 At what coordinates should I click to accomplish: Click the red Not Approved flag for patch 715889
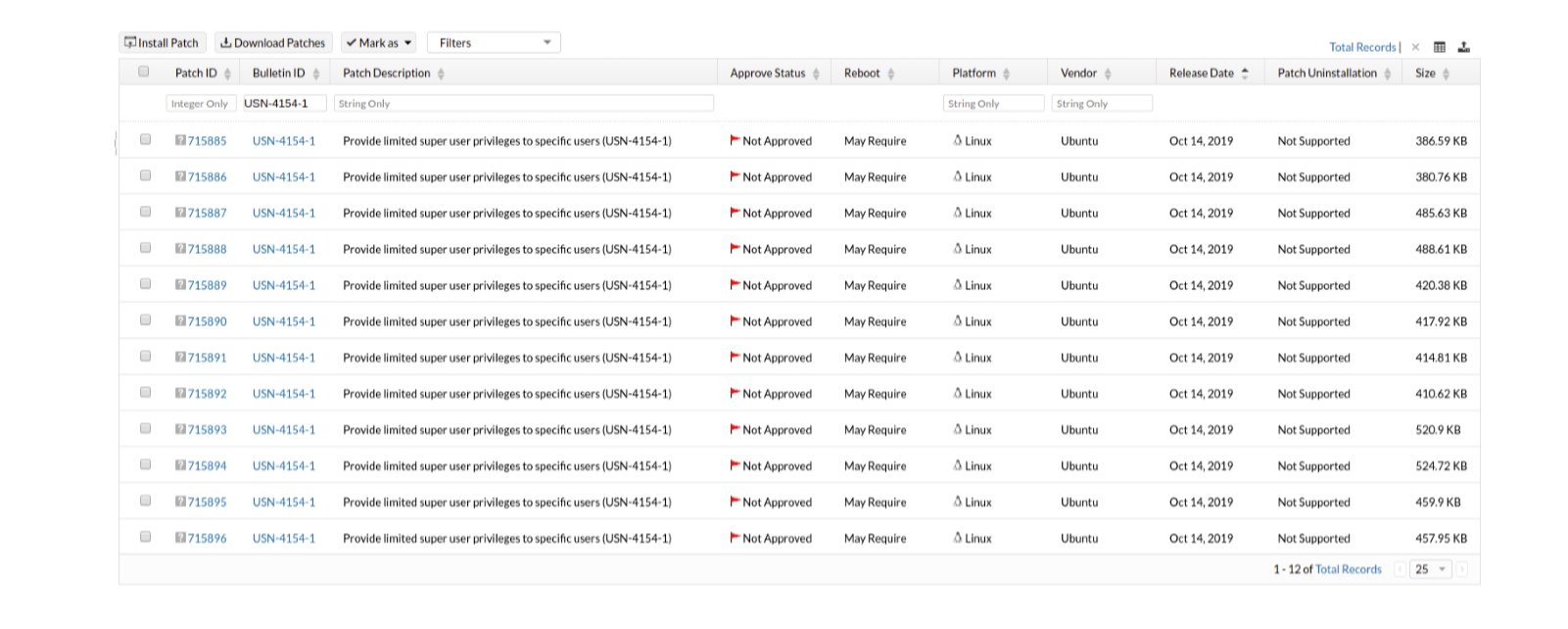735,285
